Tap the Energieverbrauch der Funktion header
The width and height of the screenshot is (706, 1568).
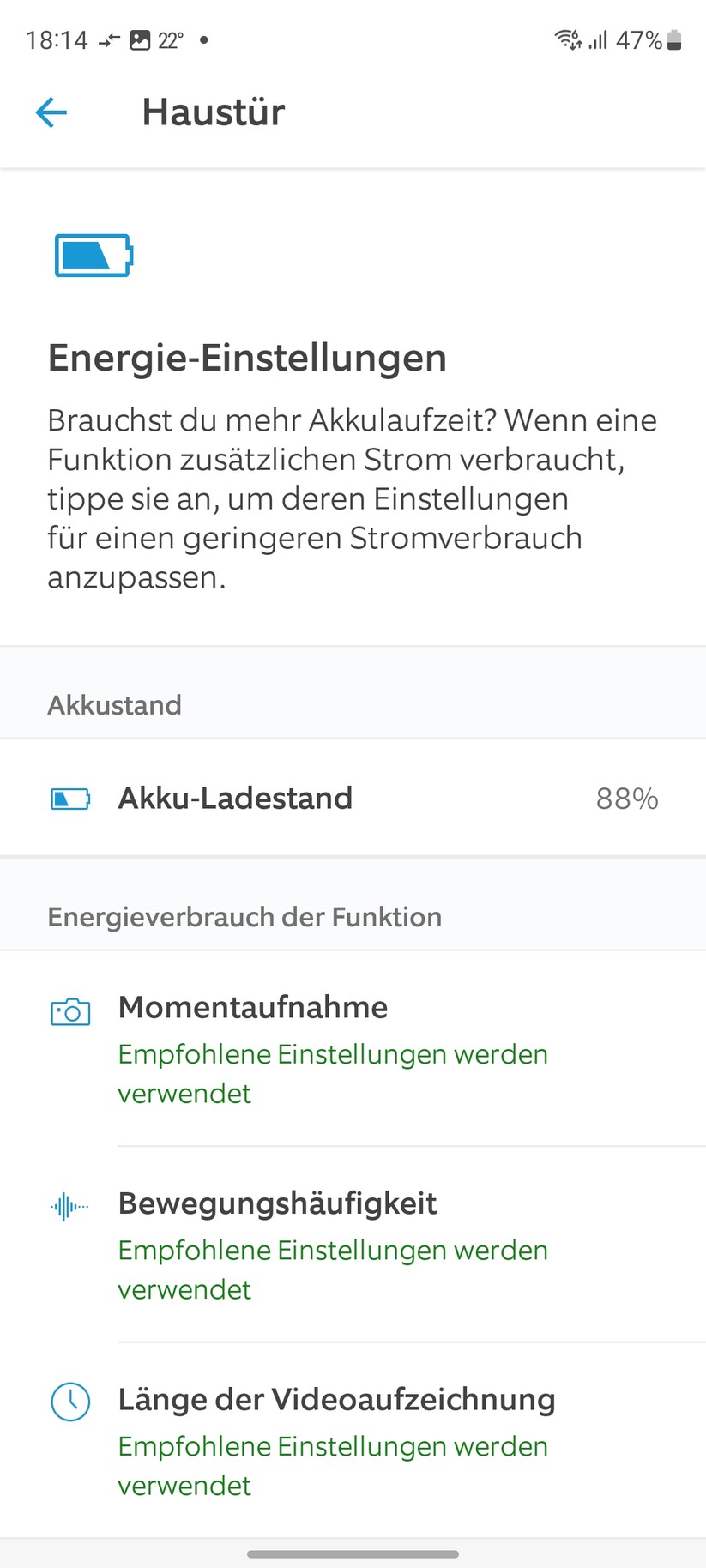click(244, 917)
